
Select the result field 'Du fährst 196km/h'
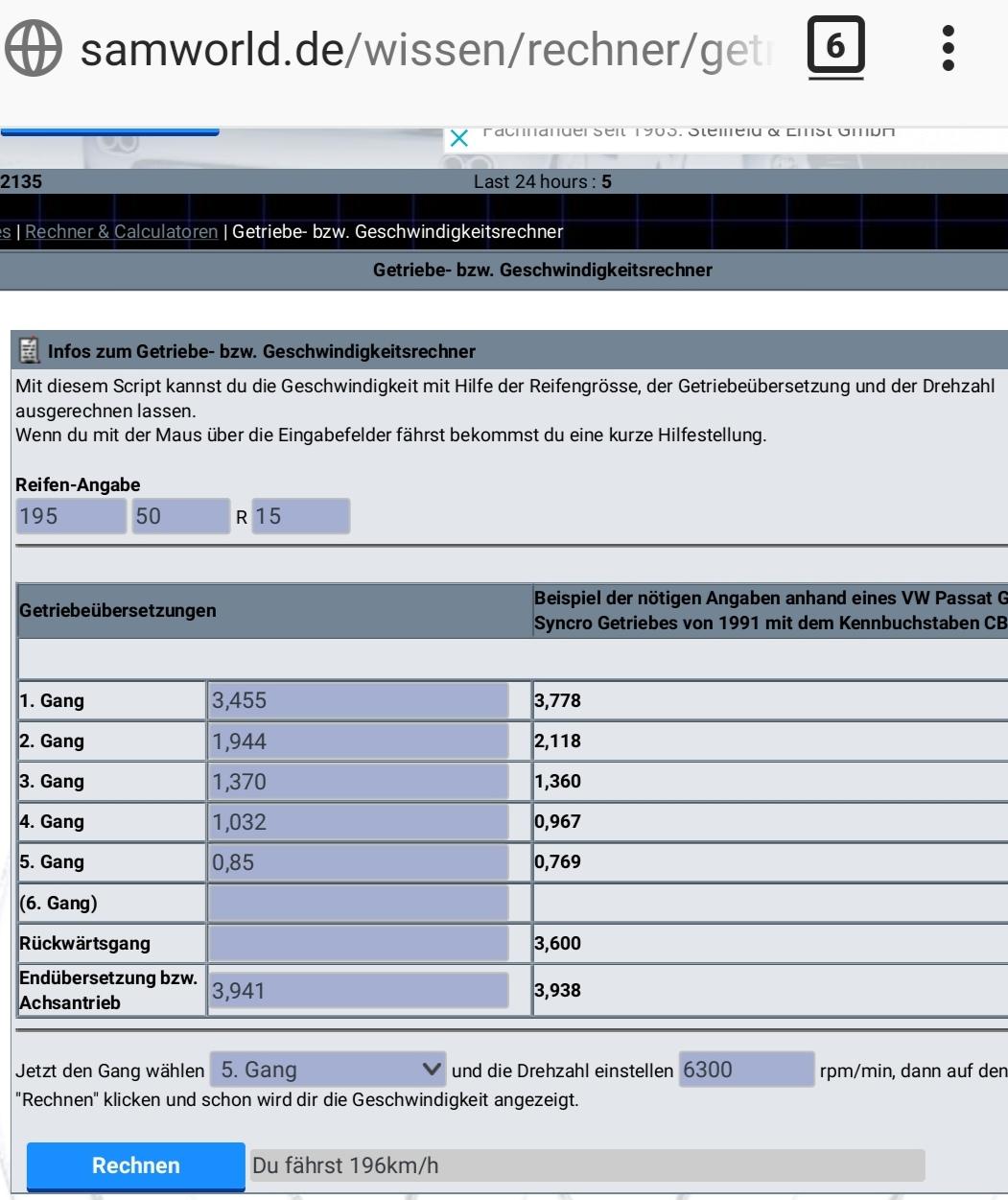click(587, 1165)
